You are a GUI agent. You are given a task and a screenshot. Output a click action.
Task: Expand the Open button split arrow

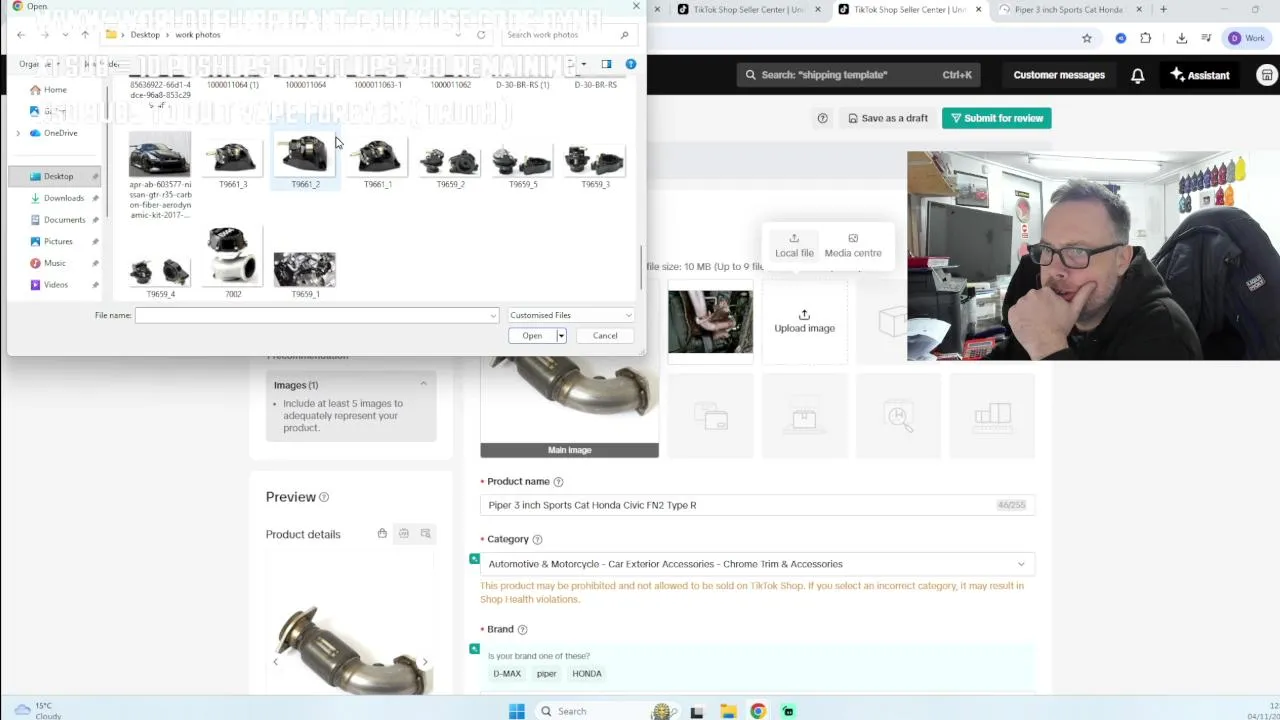(562, 336)
